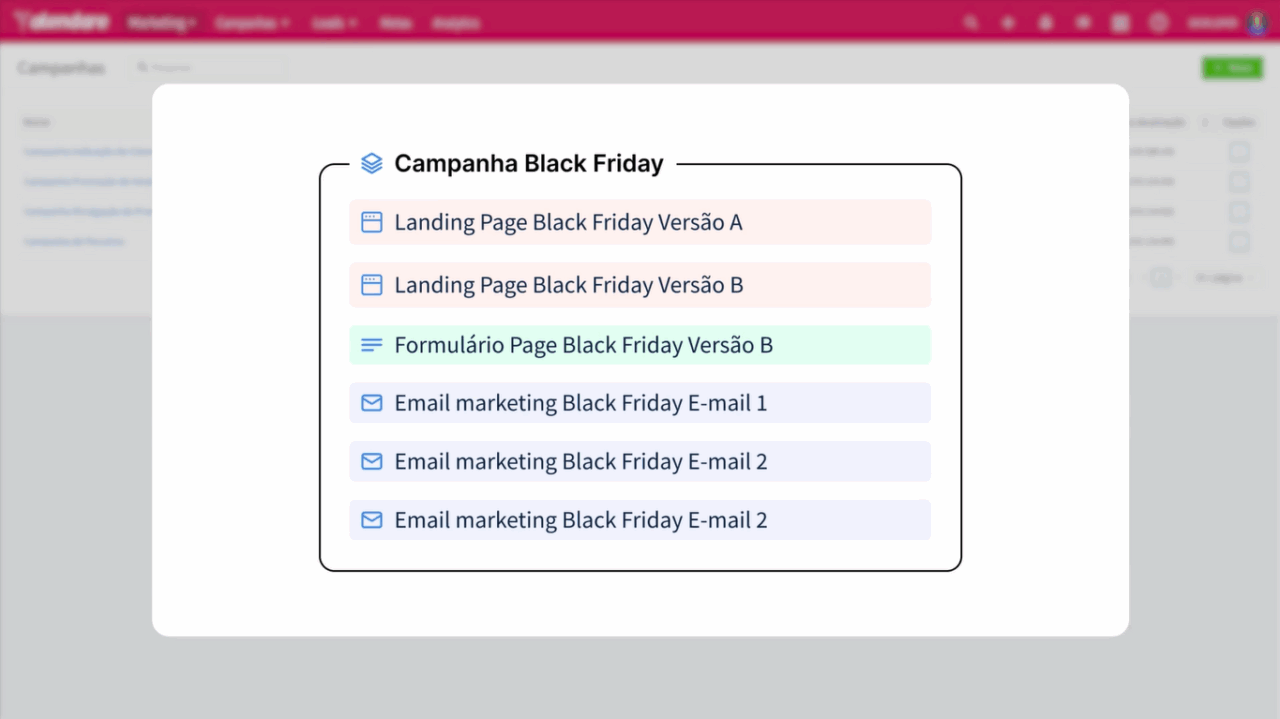Tick the checkbox in the last campaign row
This screenshot has width=1280, height=719.
click(x=1239, y=241)
